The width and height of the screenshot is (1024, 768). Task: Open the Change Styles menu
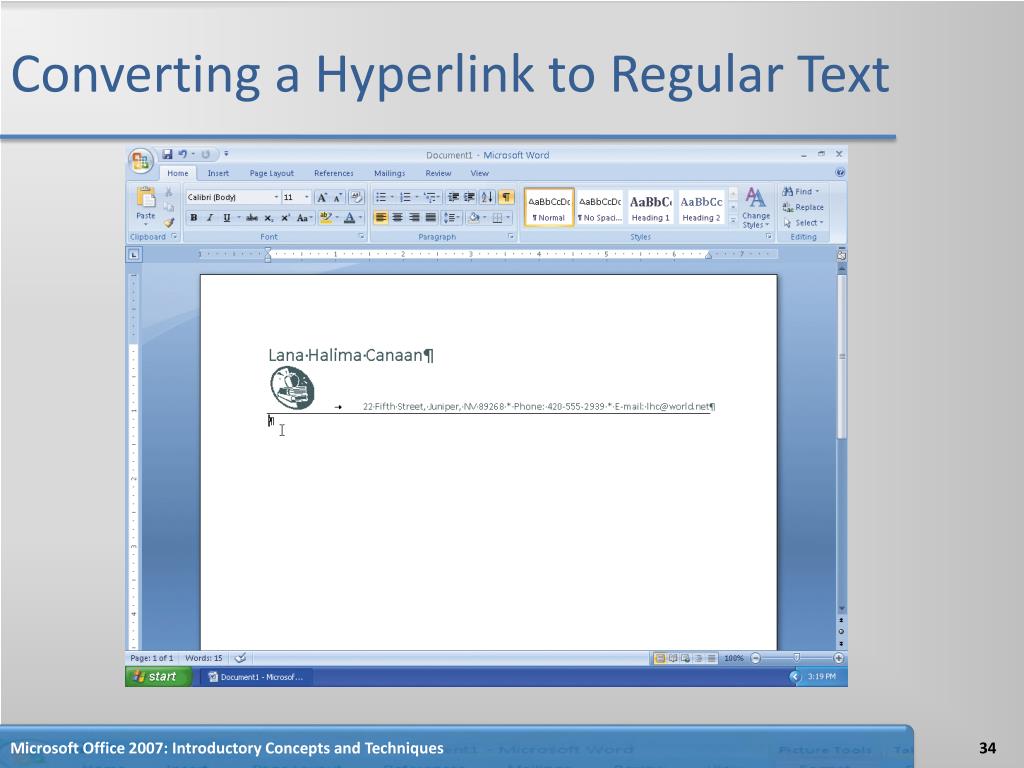(756, 208)
